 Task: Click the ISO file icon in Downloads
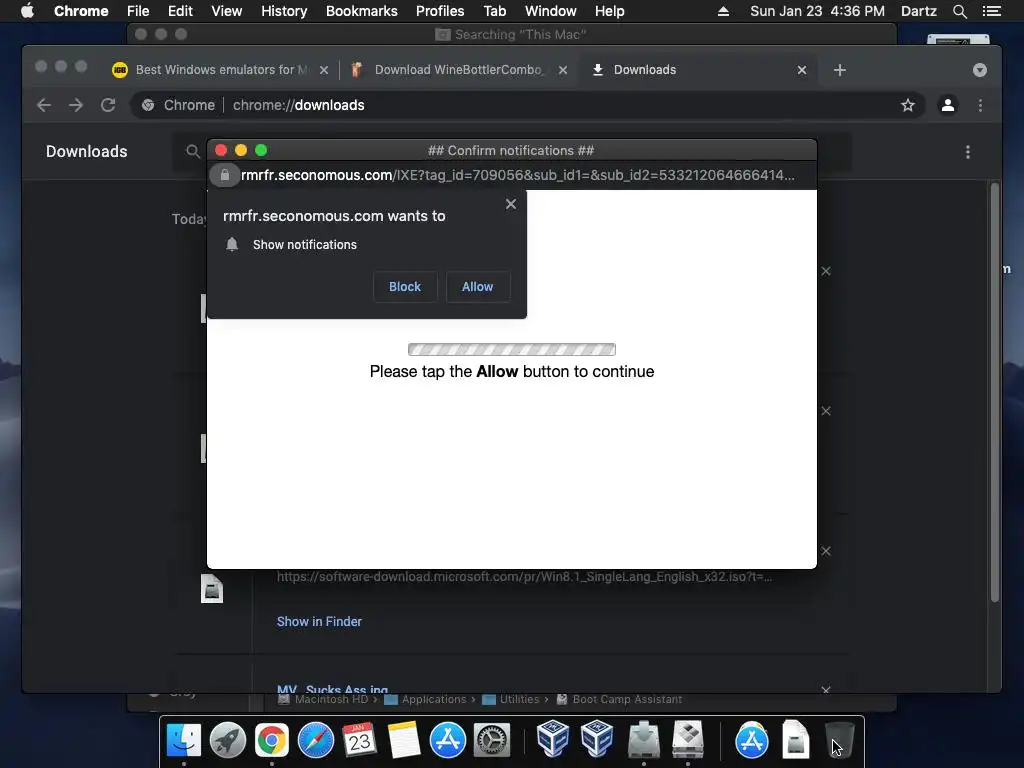(x=212, y=588)
